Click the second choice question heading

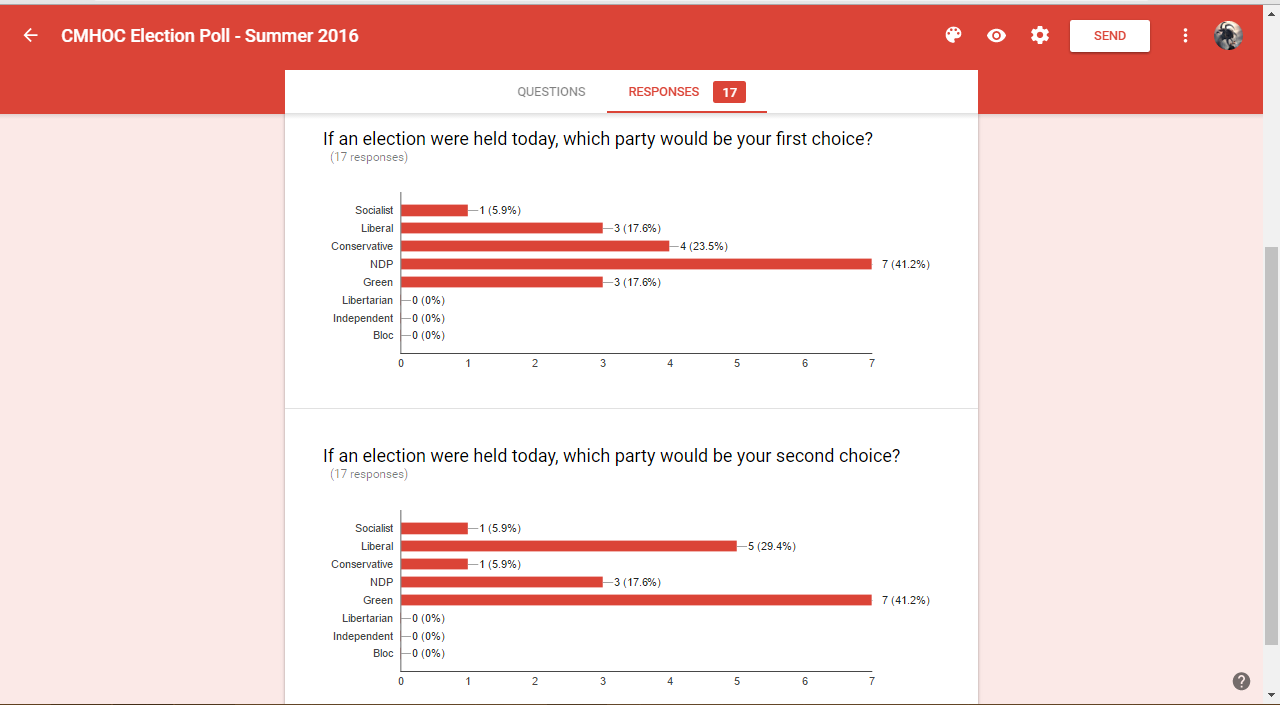pyautogui.click(x=611, y=456)
